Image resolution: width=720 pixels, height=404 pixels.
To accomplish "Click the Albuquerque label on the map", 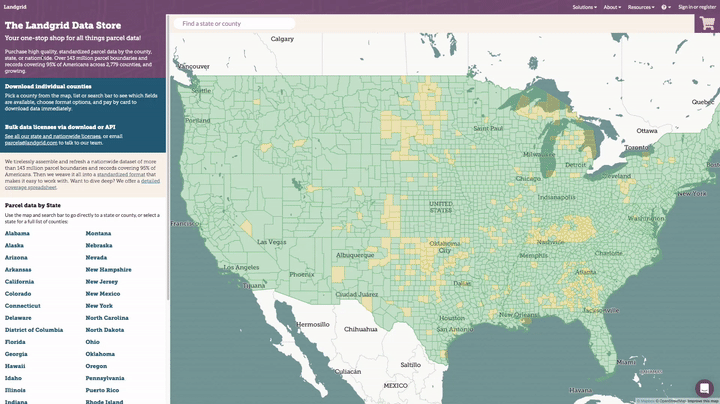I will [355, 255].
